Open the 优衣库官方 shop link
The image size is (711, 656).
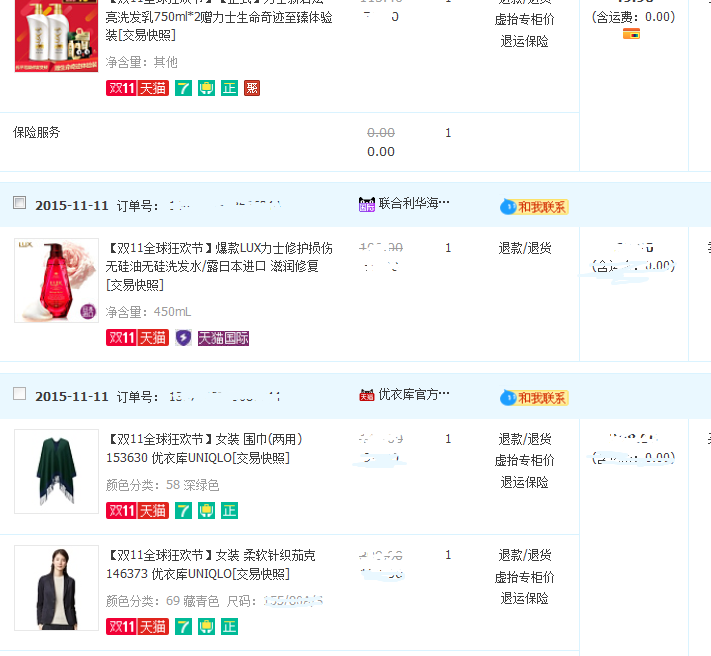click(x=414, y=394)
